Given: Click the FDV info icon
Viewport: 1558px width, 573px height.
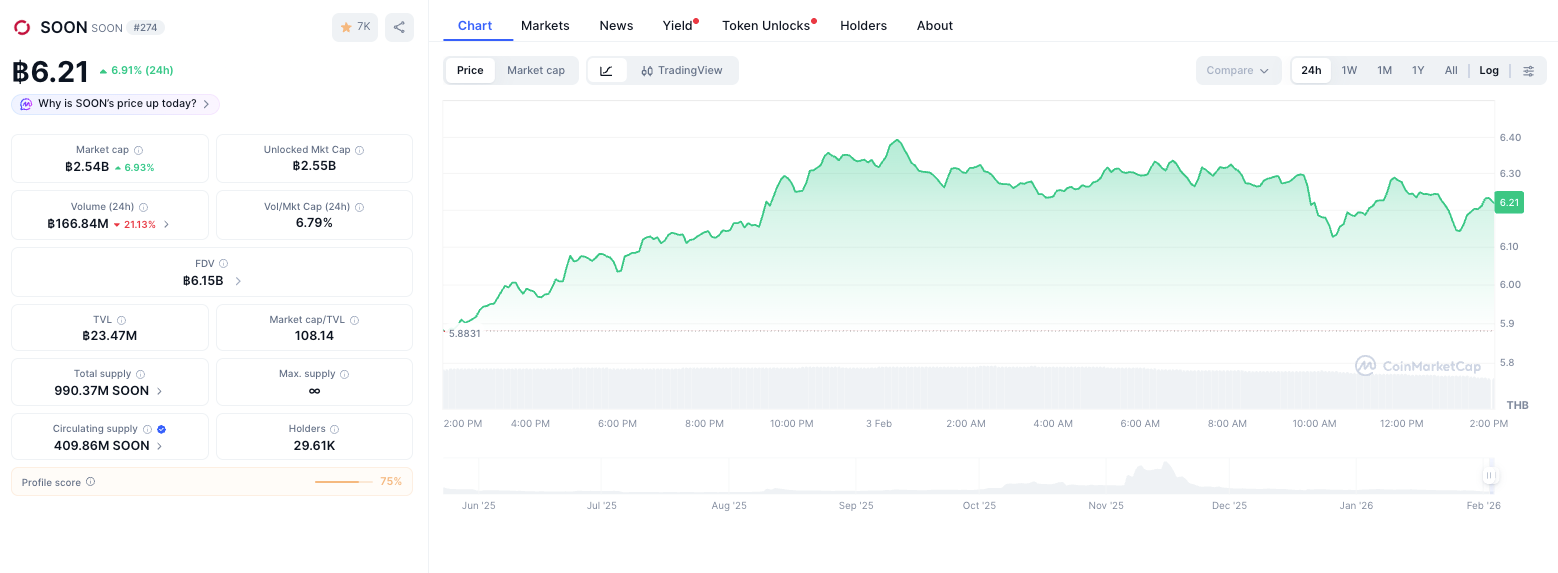Looking at the screenshot, I should (x=223, y=264).
